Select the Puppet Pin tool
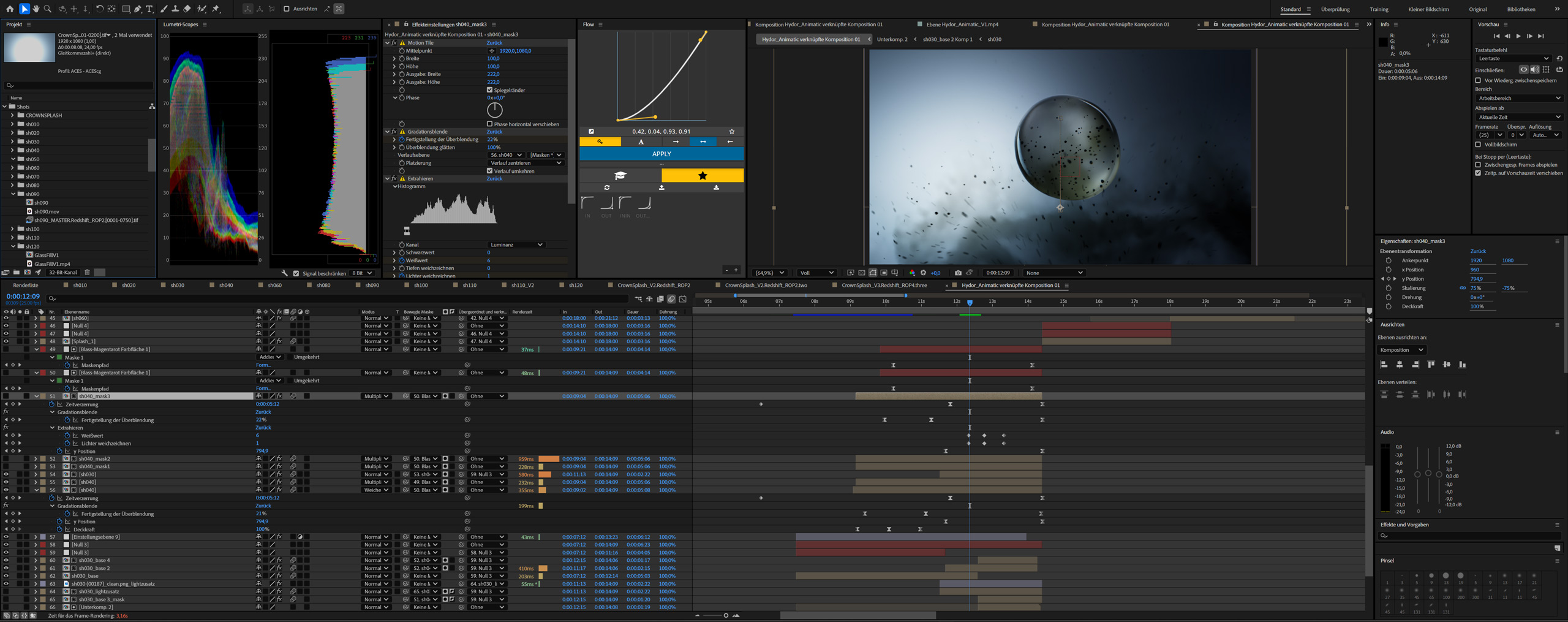 coord(216,9)
